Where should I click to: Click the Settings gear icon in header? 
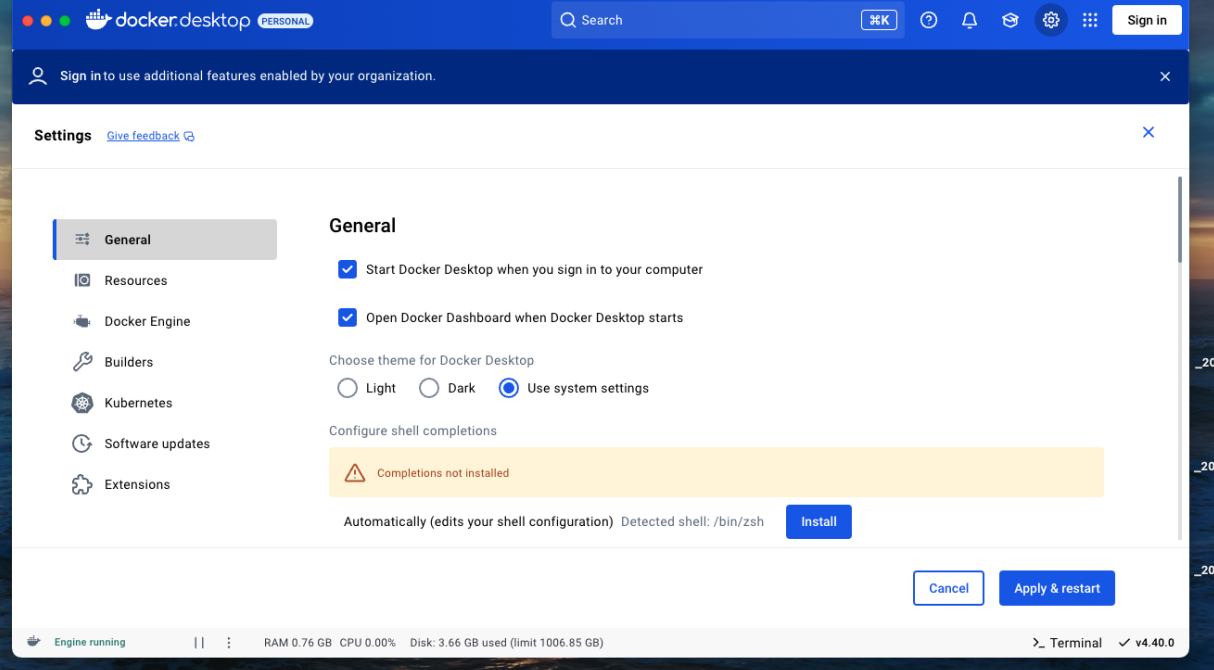pos(1051,20)
